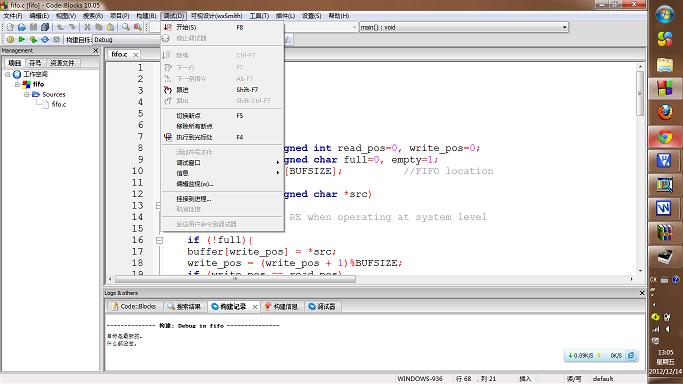
Task: Open the 视图(V) menu
Action: [x=66, y=16]
